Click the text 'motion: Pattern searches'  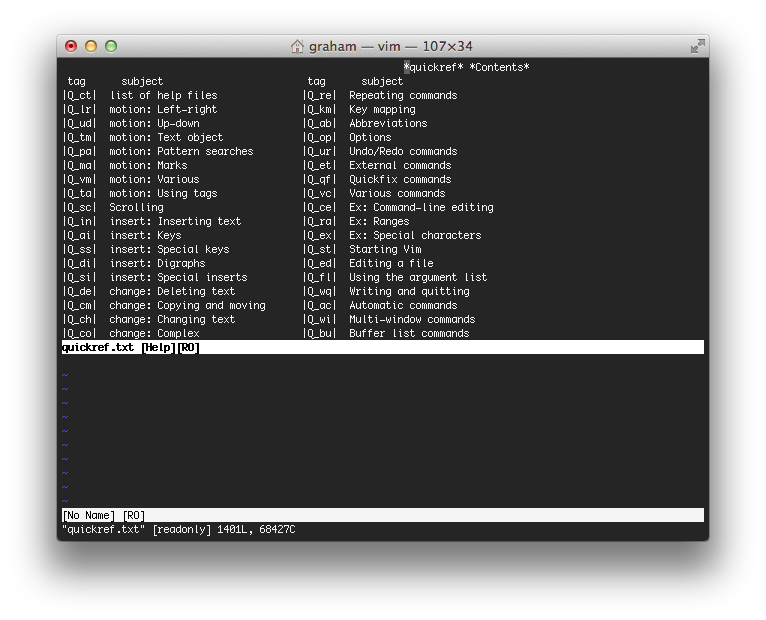[181, 151]
